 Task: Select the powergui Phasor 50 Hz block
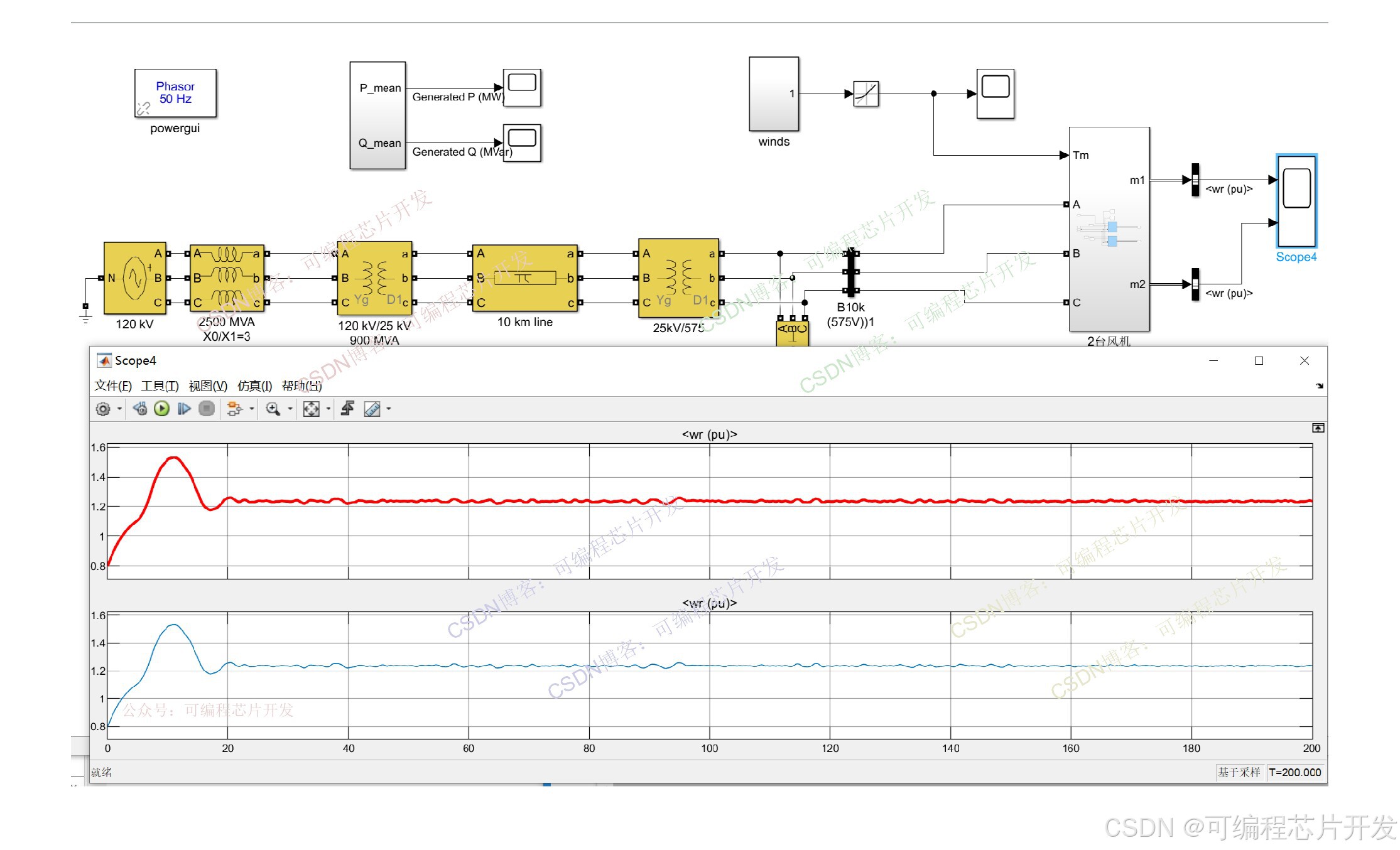coord(175,93)
